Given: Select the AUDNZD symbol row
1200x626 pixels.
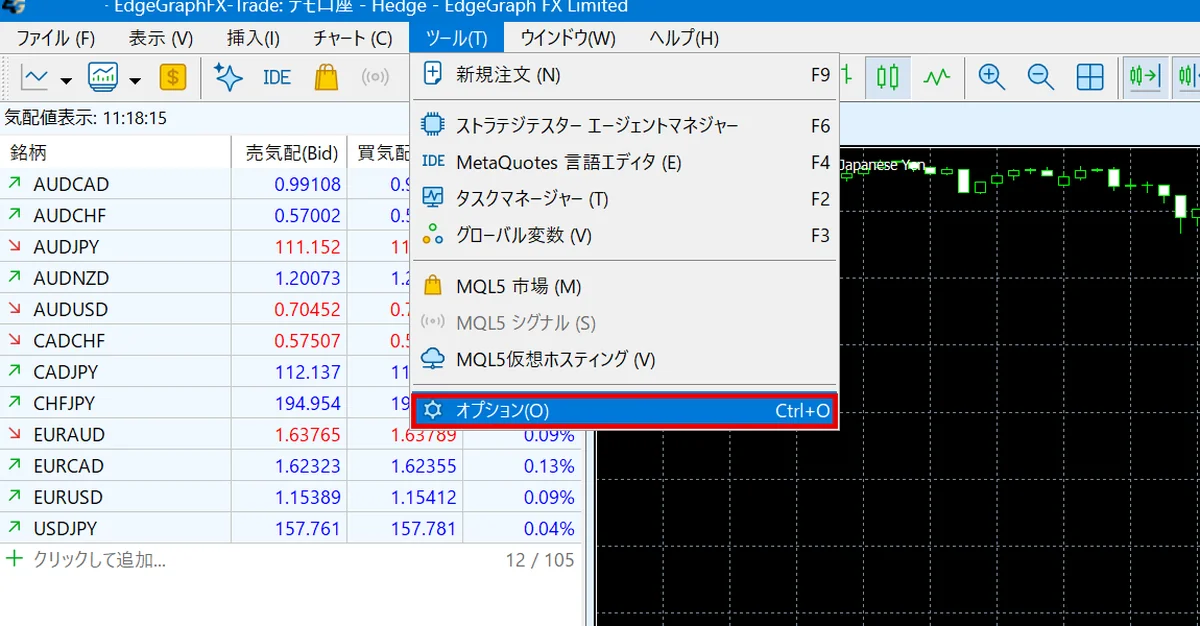Looking at the screenshot, I should [x=290, y=278].
